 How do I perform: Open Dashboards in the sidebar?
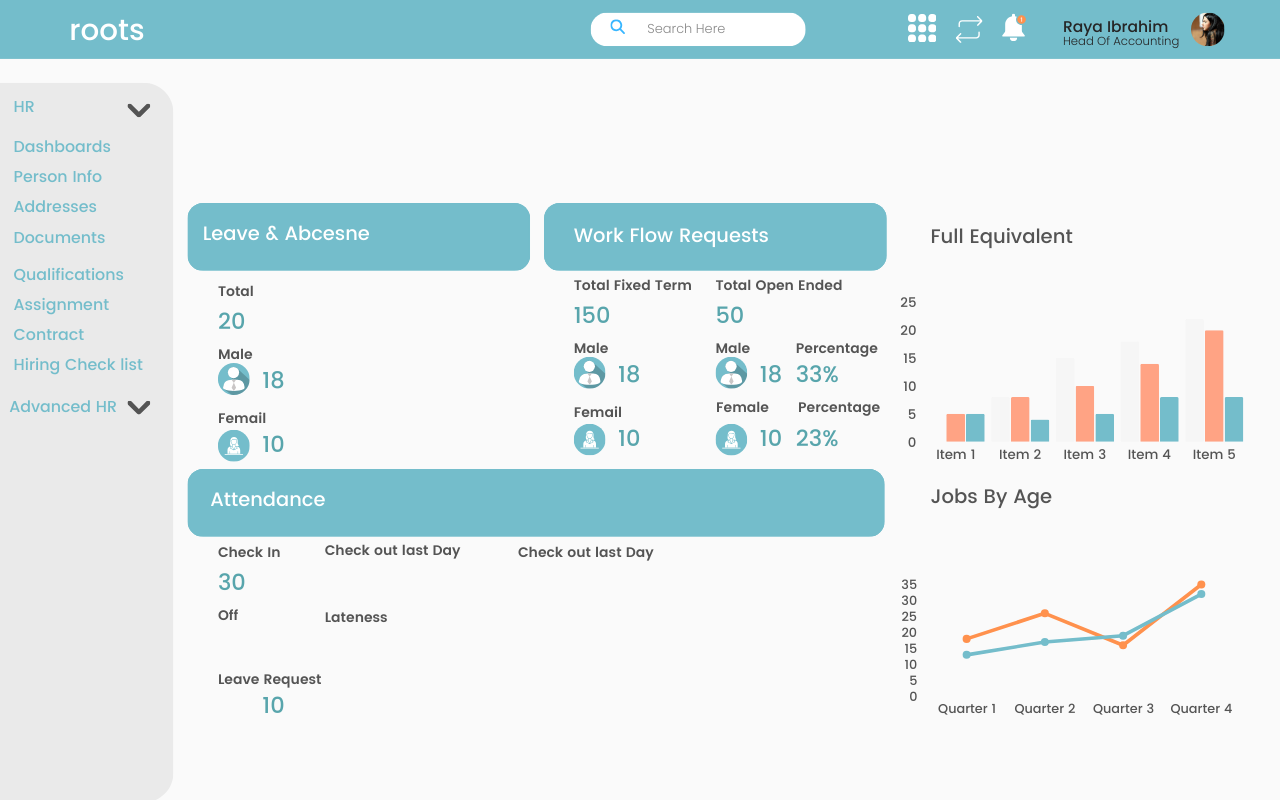click(x=62, y=146)
